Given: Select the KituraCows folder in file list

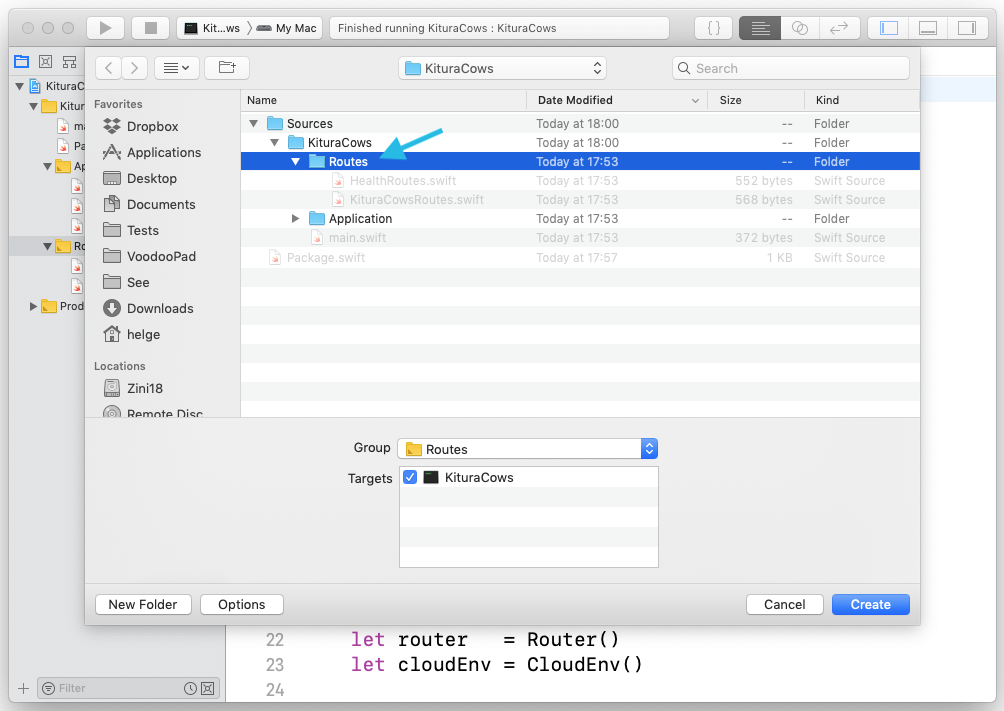Looking at the screenshot, I should (x=580, y=143).
